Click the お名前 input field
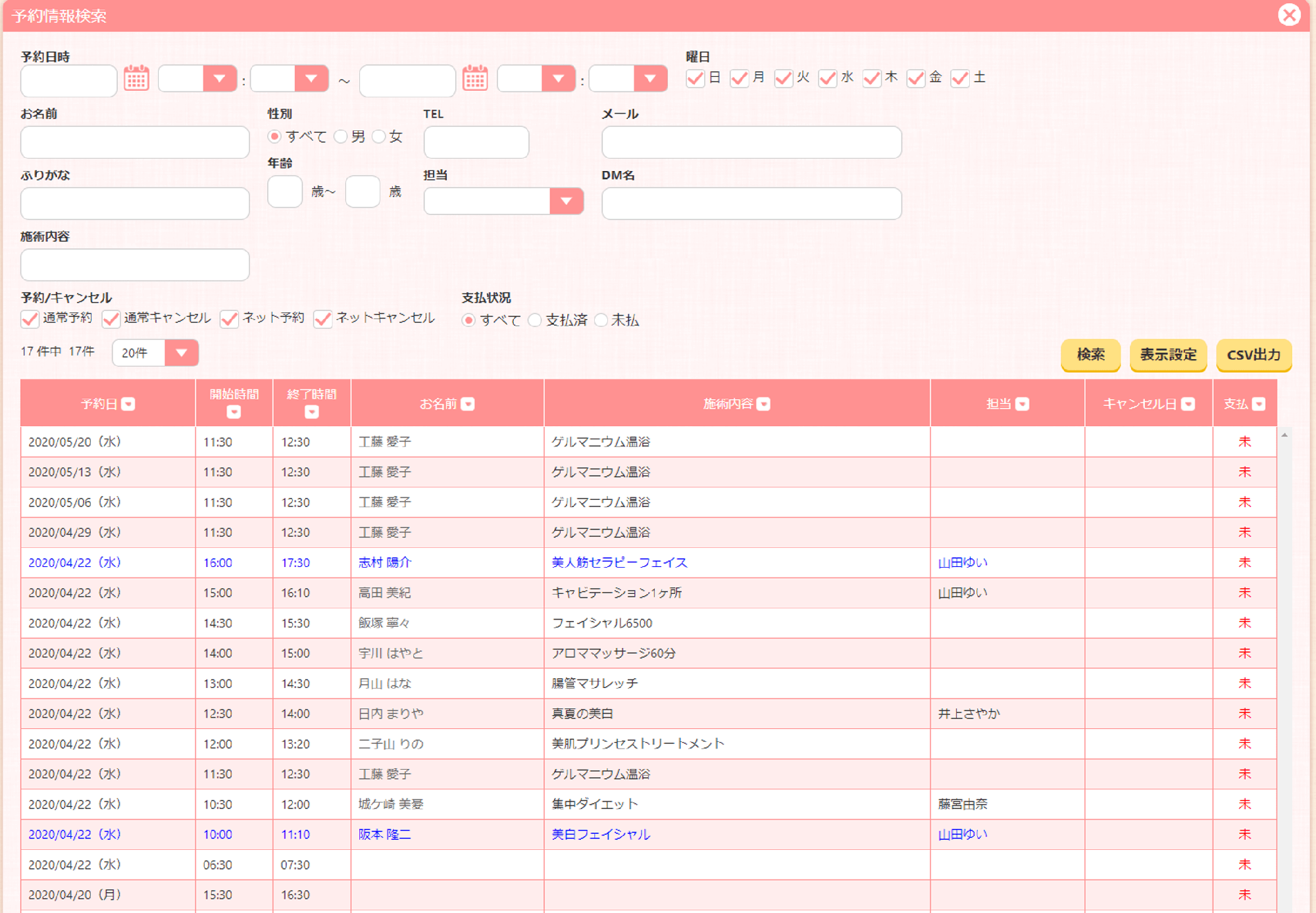 tap(135, 142)
